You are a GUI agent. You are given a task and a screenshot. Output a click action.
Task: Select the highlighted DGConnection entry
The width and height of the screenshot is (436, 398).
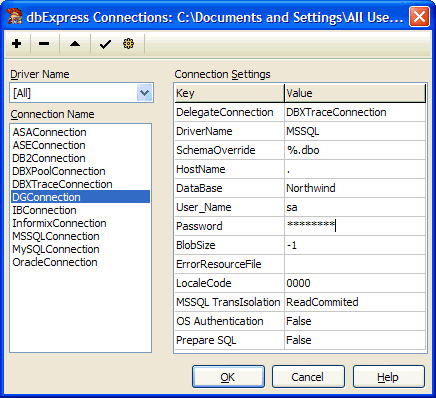pyautogui.click(x=80, y=197)
